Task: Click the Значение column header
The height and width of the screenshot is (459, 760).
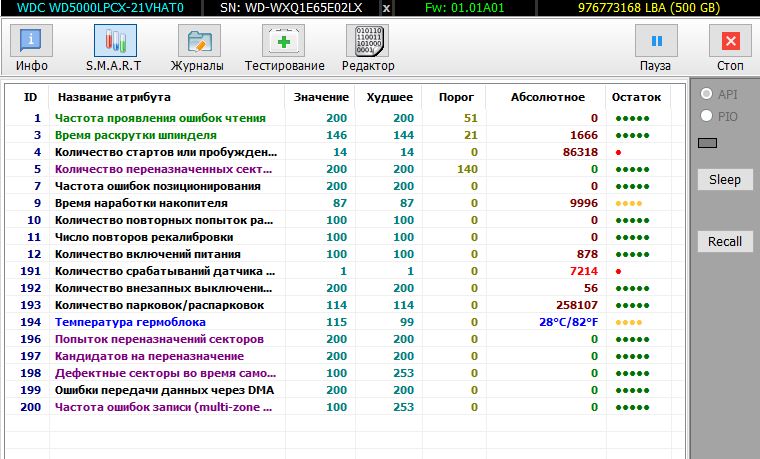Action: pos(321,97)
